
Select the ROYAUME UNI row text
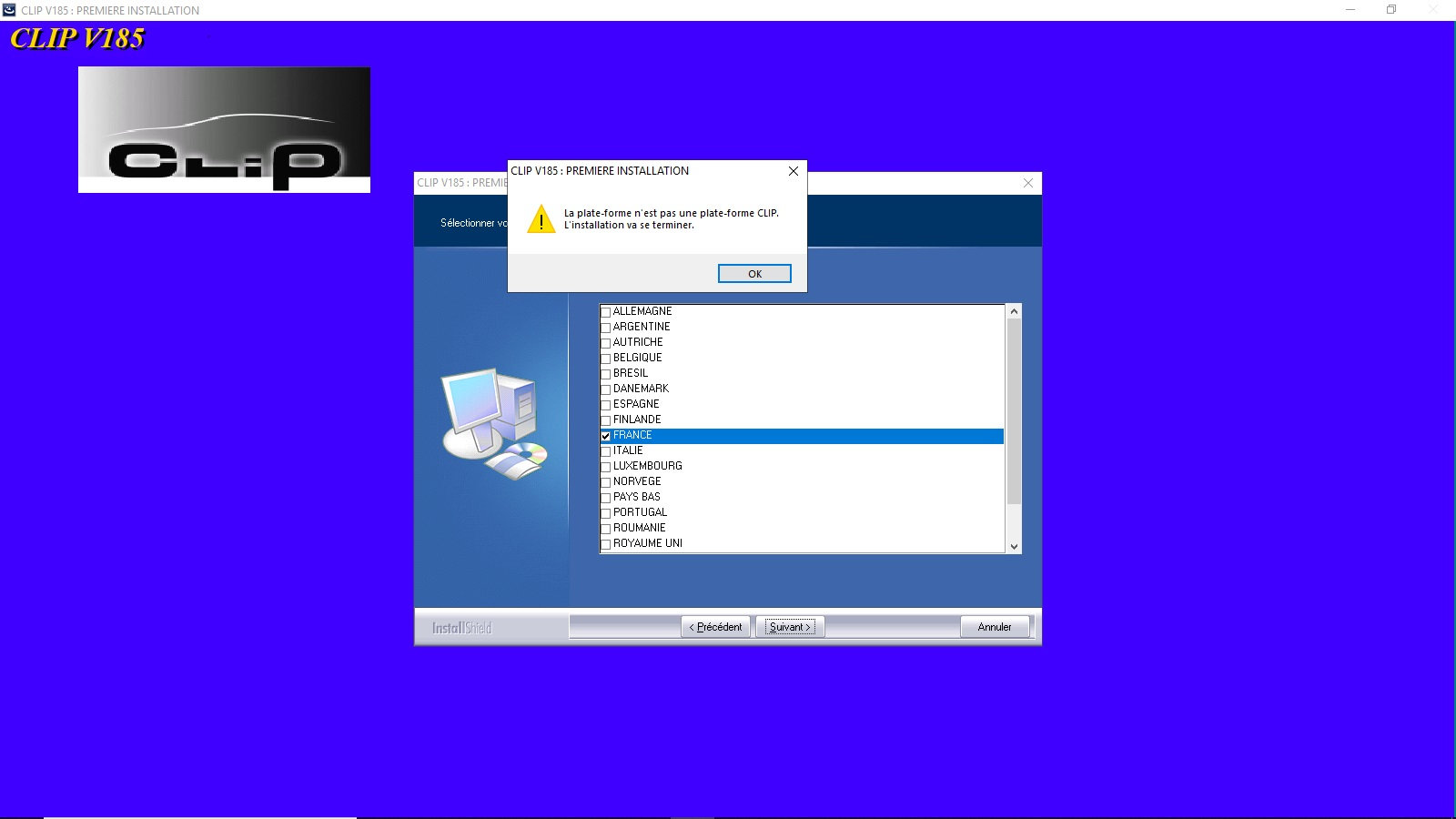[x=648, y=543]
